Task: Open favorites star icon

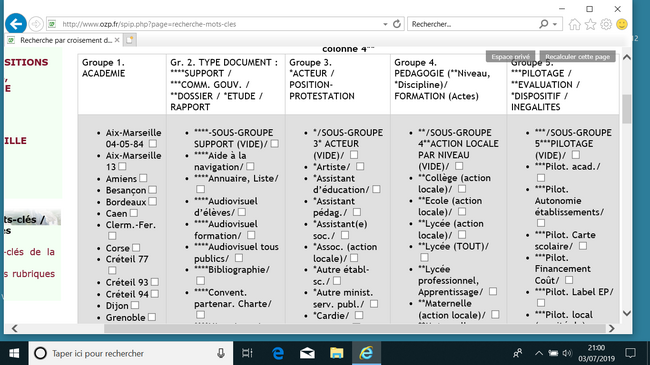Action: [590, 24]
